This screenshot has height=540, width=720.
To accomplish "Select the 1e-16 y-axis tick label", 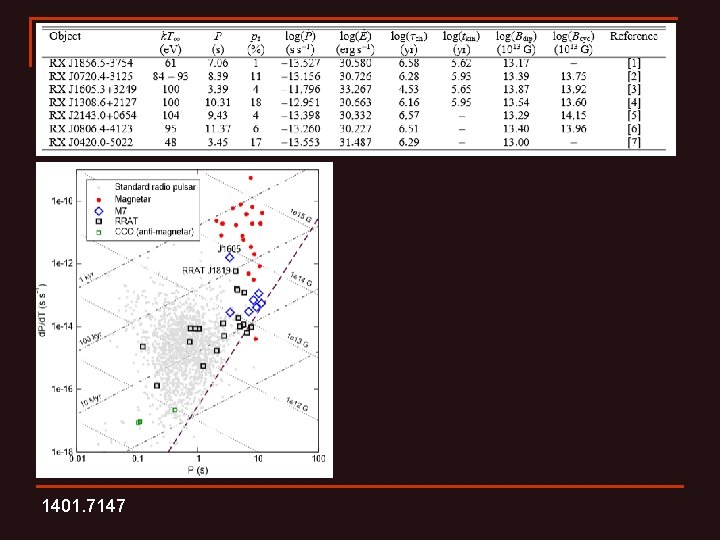I will [62, 389].
